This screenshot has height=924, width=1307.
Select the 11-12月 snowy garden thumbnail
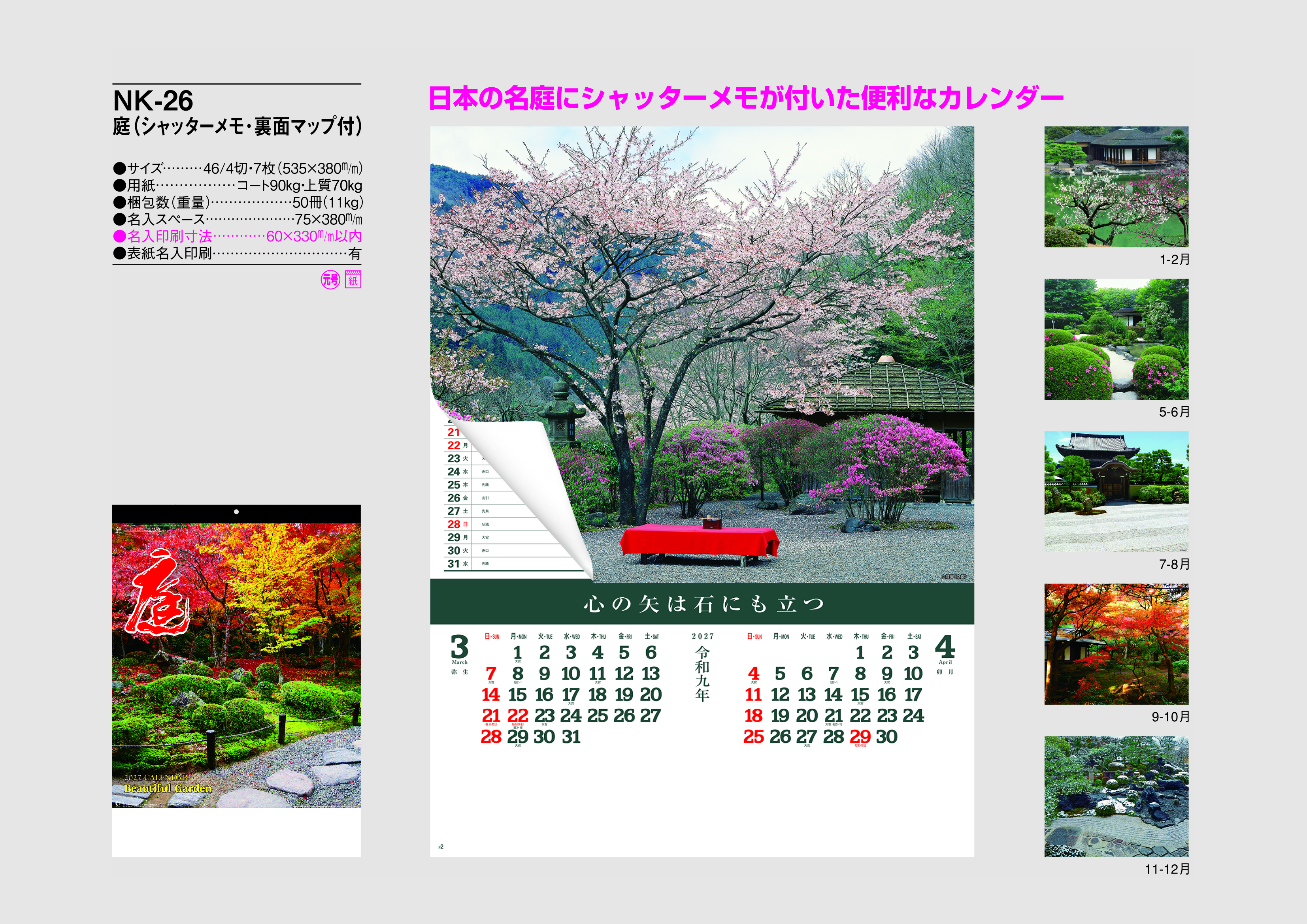click(x=1116, y=796)
